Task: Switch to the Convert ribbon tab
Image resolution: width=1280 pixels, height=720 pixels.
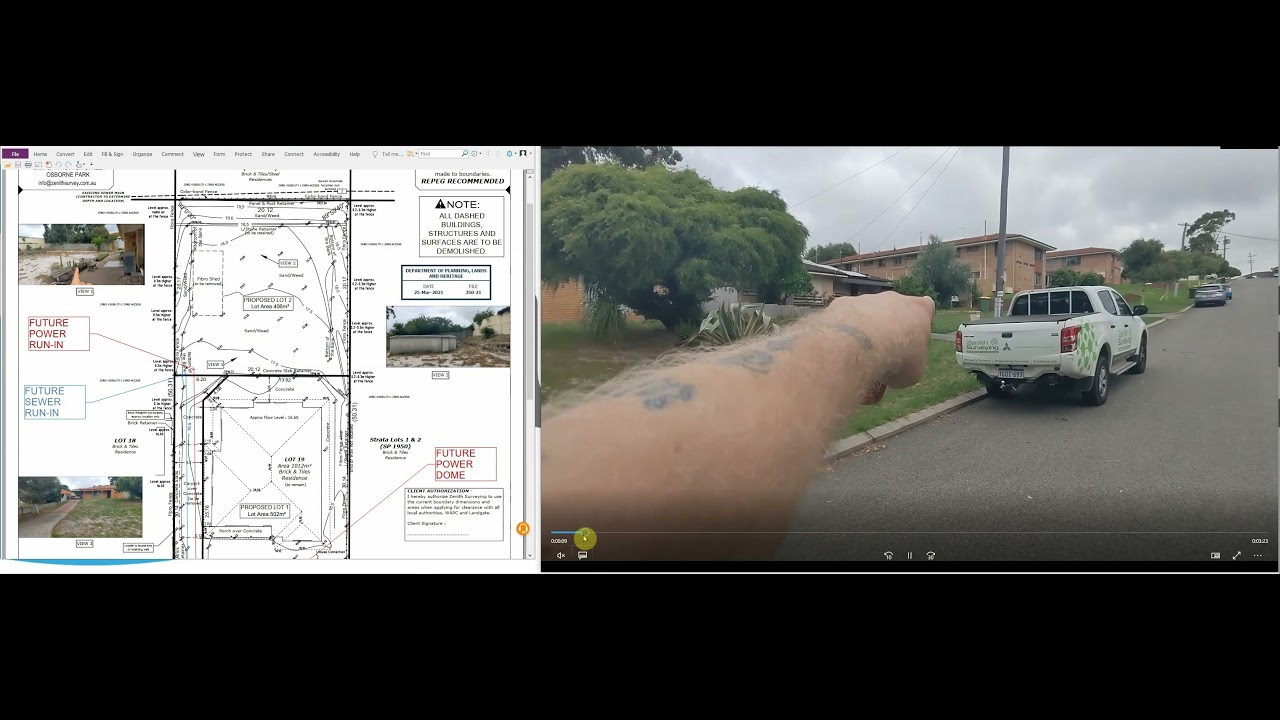Action: (x=65, y=154)
